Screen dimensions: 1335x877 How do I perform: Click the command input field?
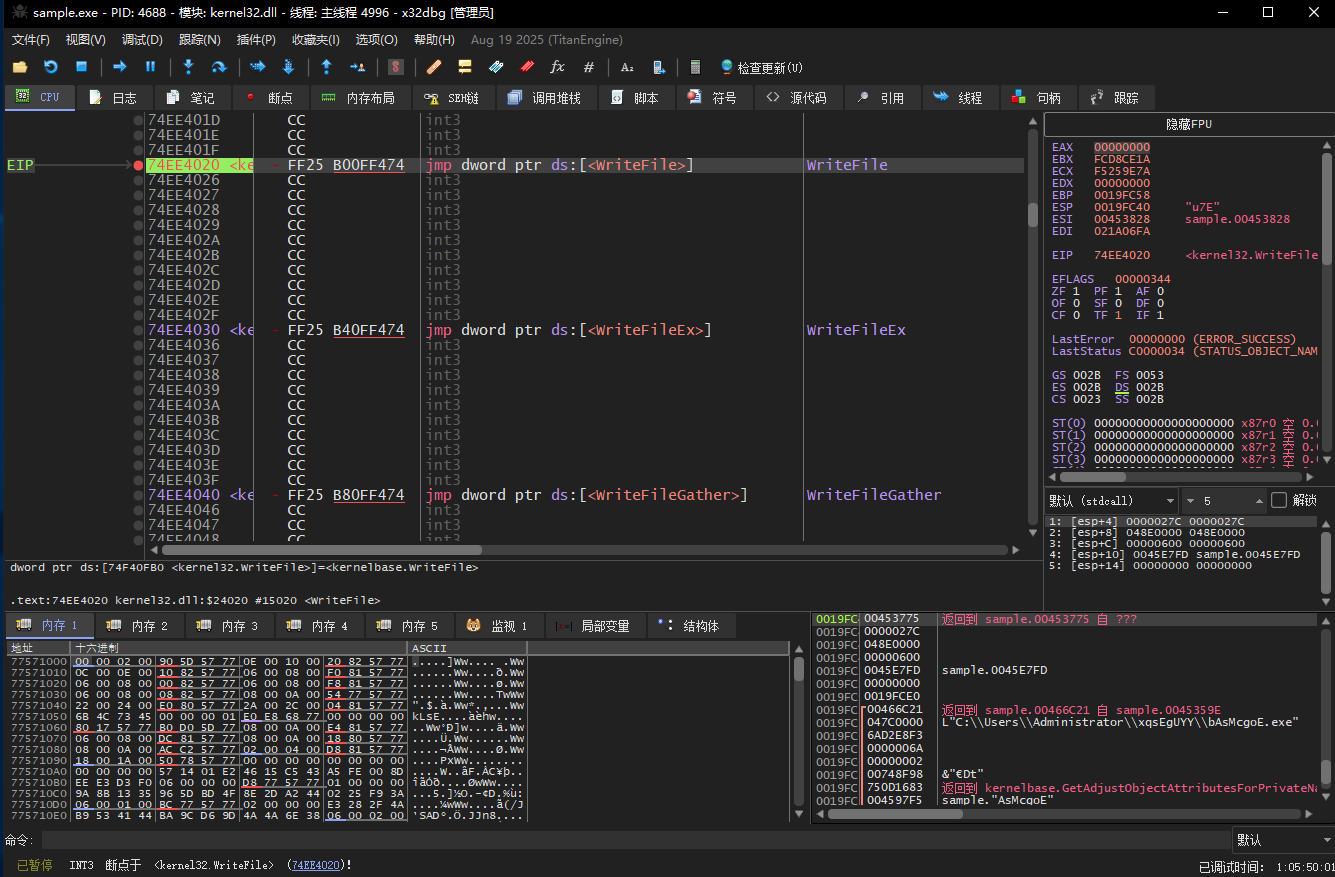(x=635, y=840)
